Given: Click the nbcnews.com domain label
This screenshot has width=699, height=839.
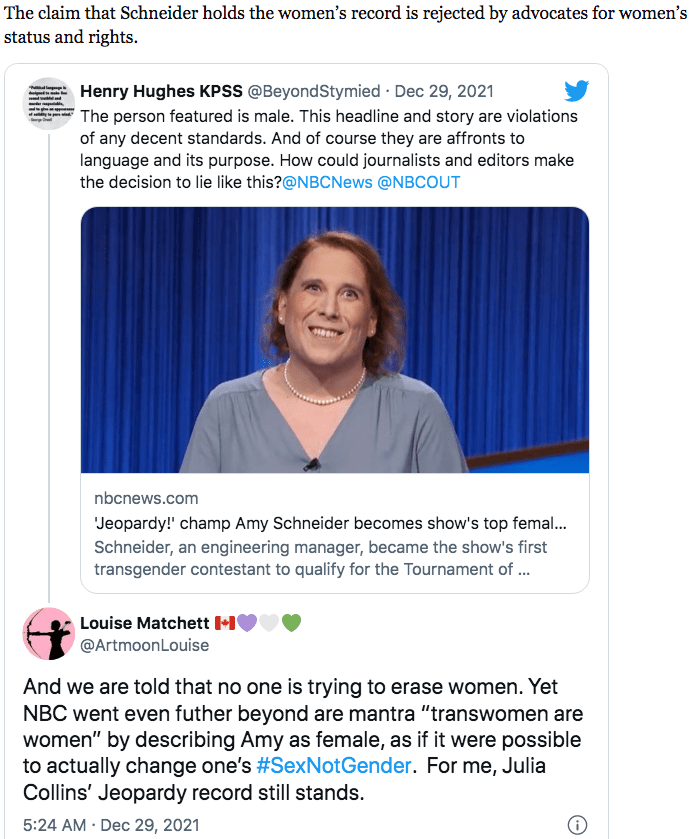Looking at the screenshot, I should [x=146, y=498].
